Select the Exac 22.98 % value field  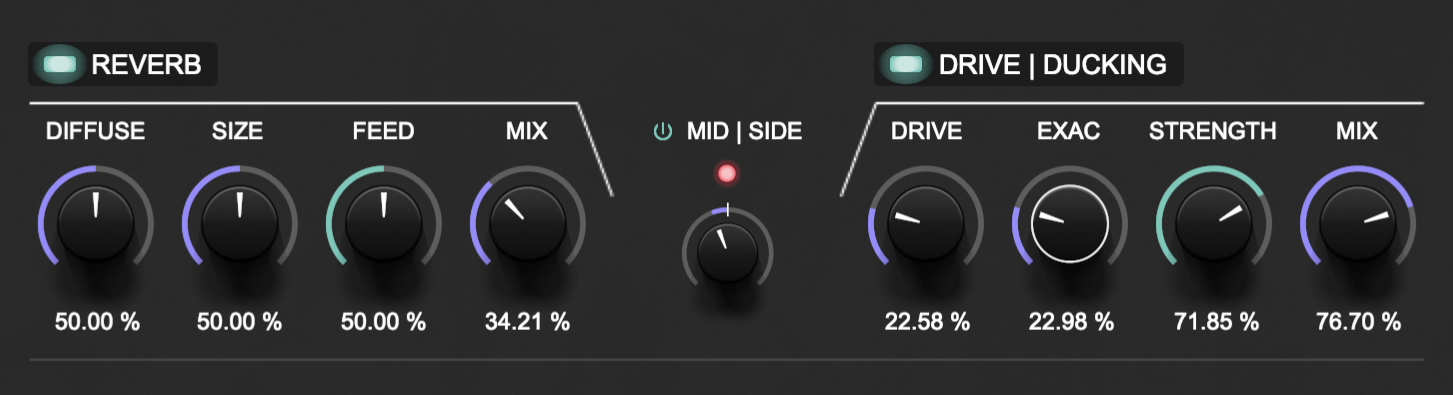click(x=1071, y=322)
